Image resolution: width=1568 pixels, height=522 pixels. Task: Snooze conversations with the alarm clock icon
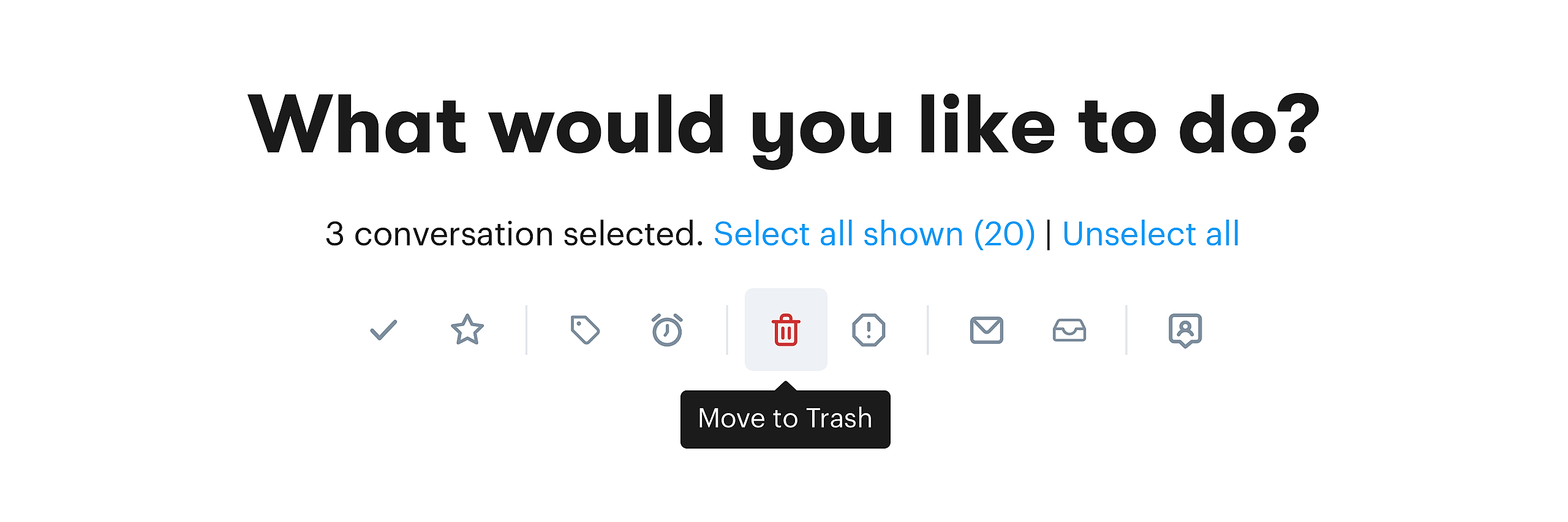667,330
